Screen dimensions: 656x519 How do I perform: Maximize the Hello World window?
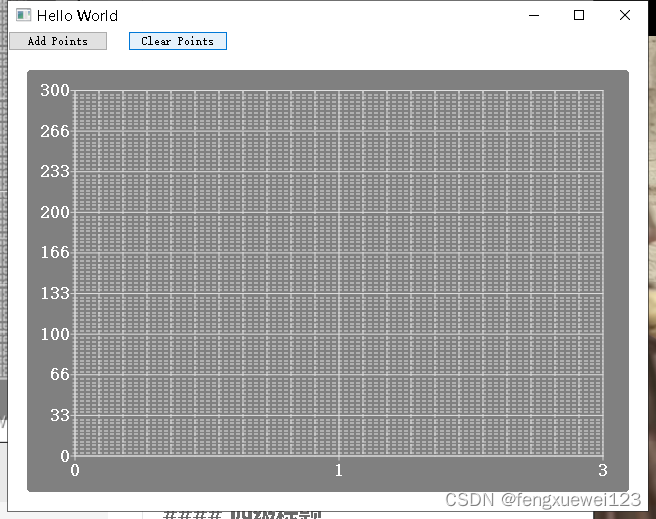(579, 15)
